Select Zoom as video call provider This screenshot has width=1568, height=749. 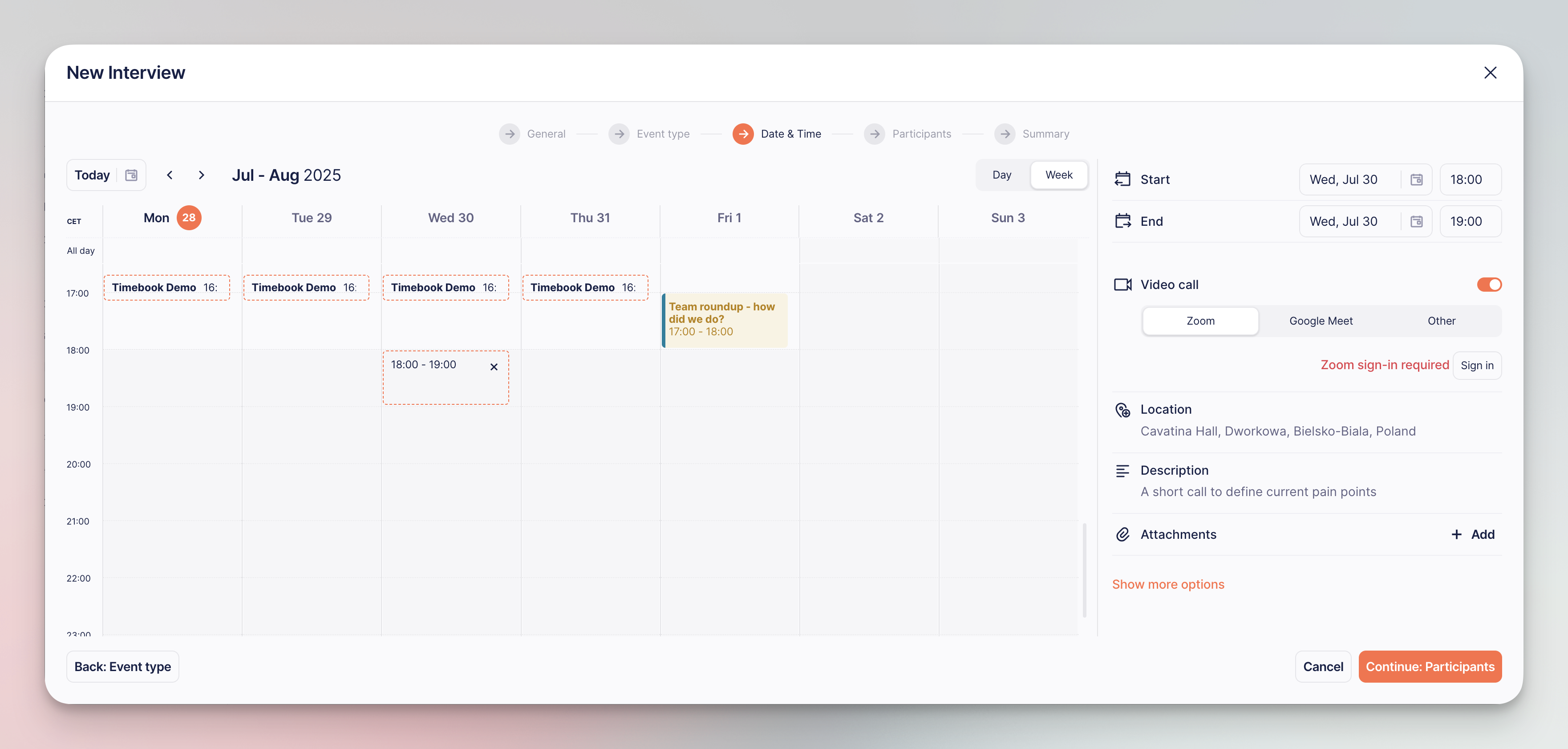(x=1200, y=321)
